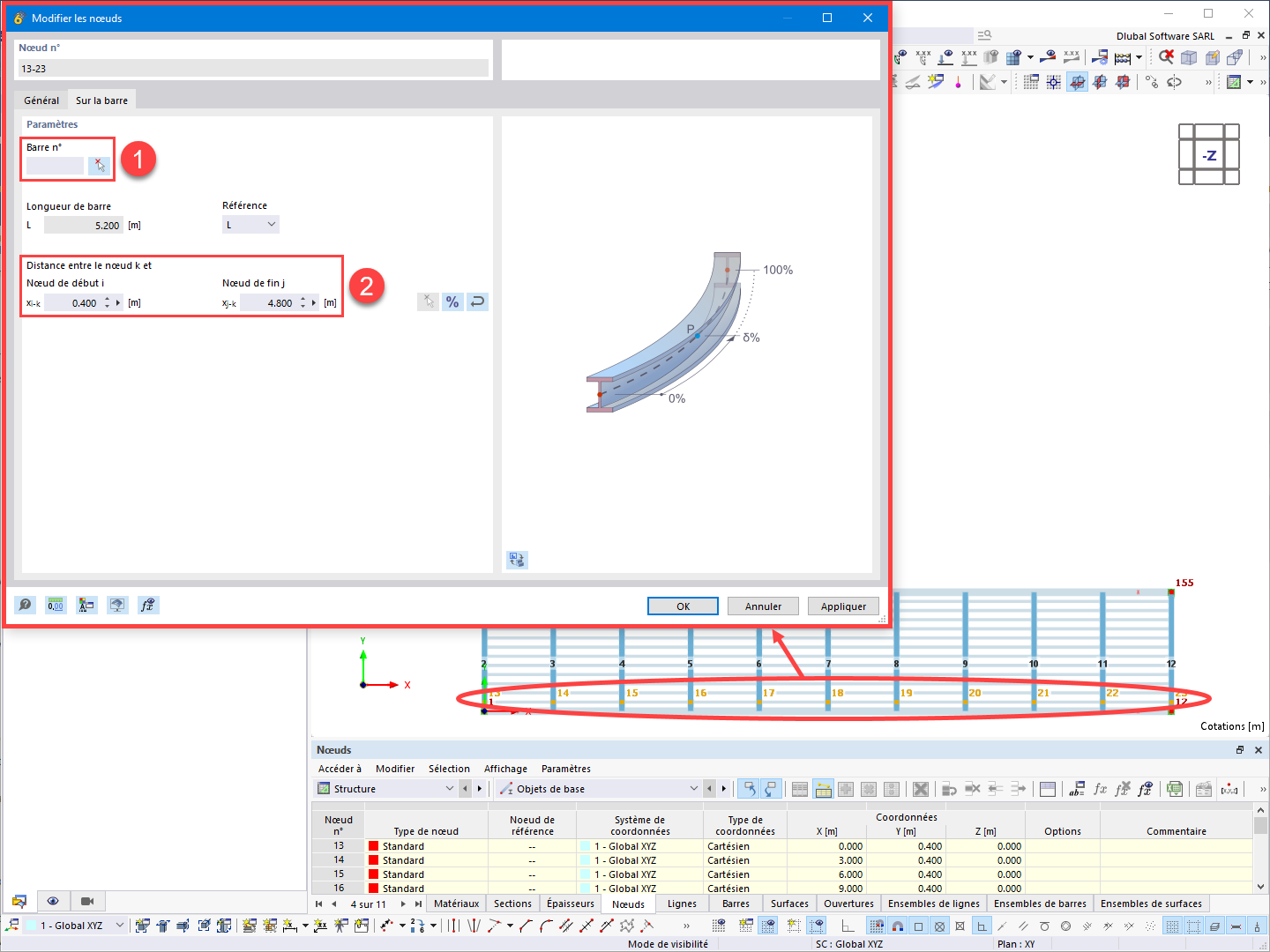Click node 18 label in the model view
This screenshot has width=1270, height=952.
(x=837, y=693)
